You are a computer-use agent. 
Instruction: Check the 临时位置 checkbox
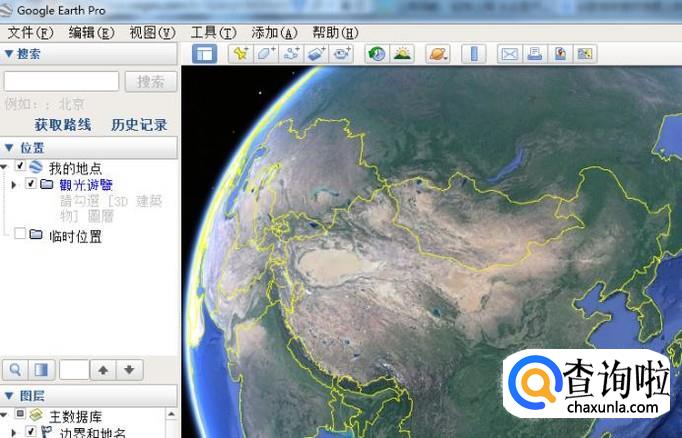click(20, 234)
